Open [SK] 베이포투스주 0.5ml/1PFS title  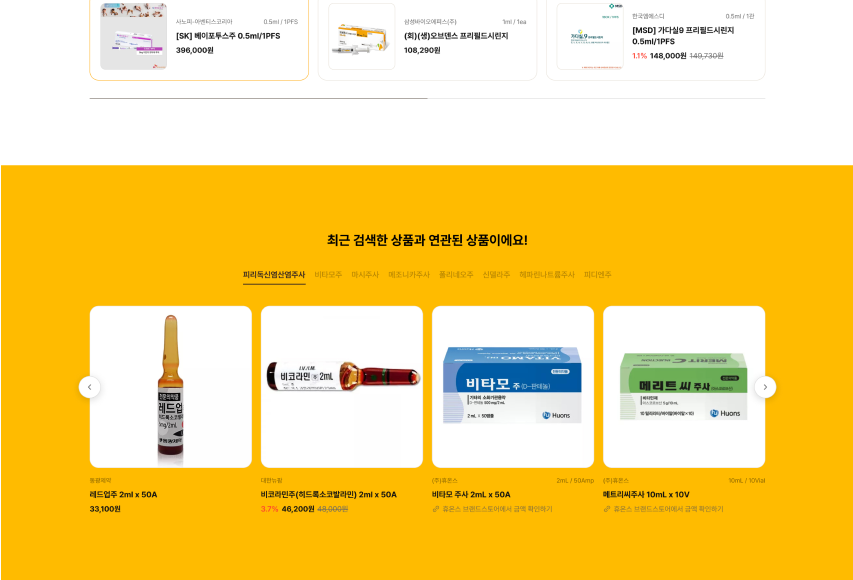point(228,36)
